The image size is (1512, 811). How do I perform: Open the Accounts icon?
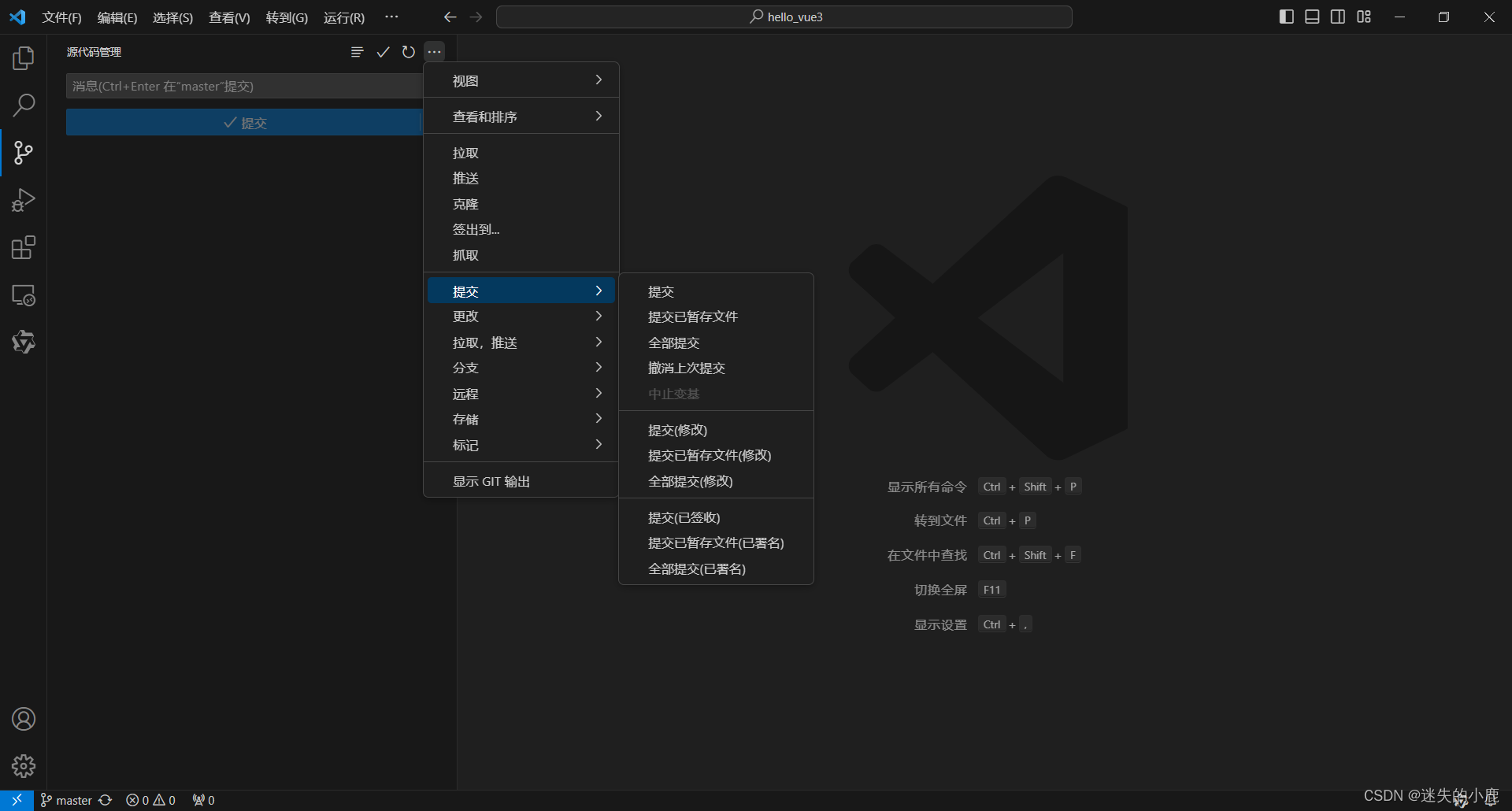[x=24, y=719]
